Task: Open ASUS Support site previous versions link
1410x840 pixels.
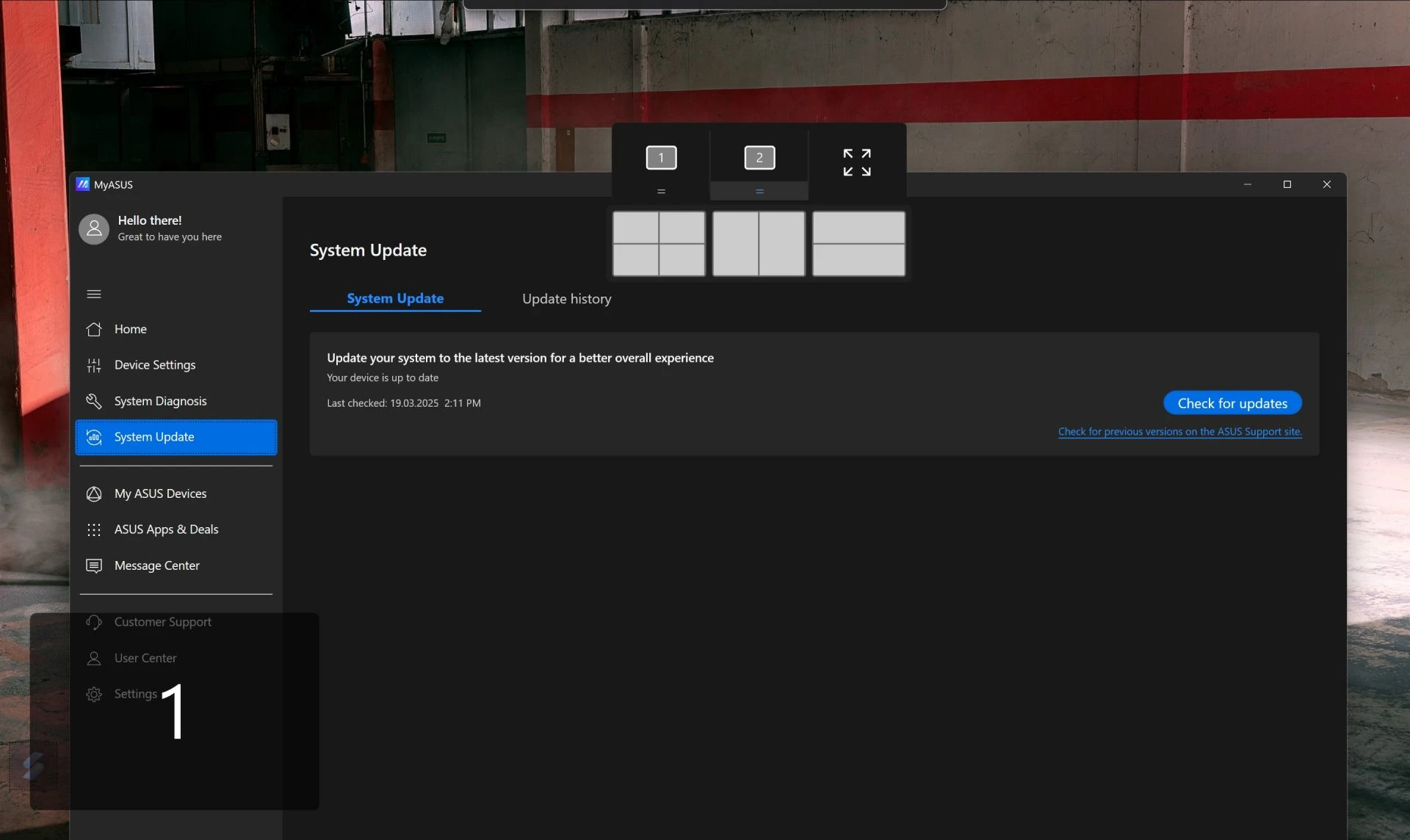Action: [x=1179, y=432]
